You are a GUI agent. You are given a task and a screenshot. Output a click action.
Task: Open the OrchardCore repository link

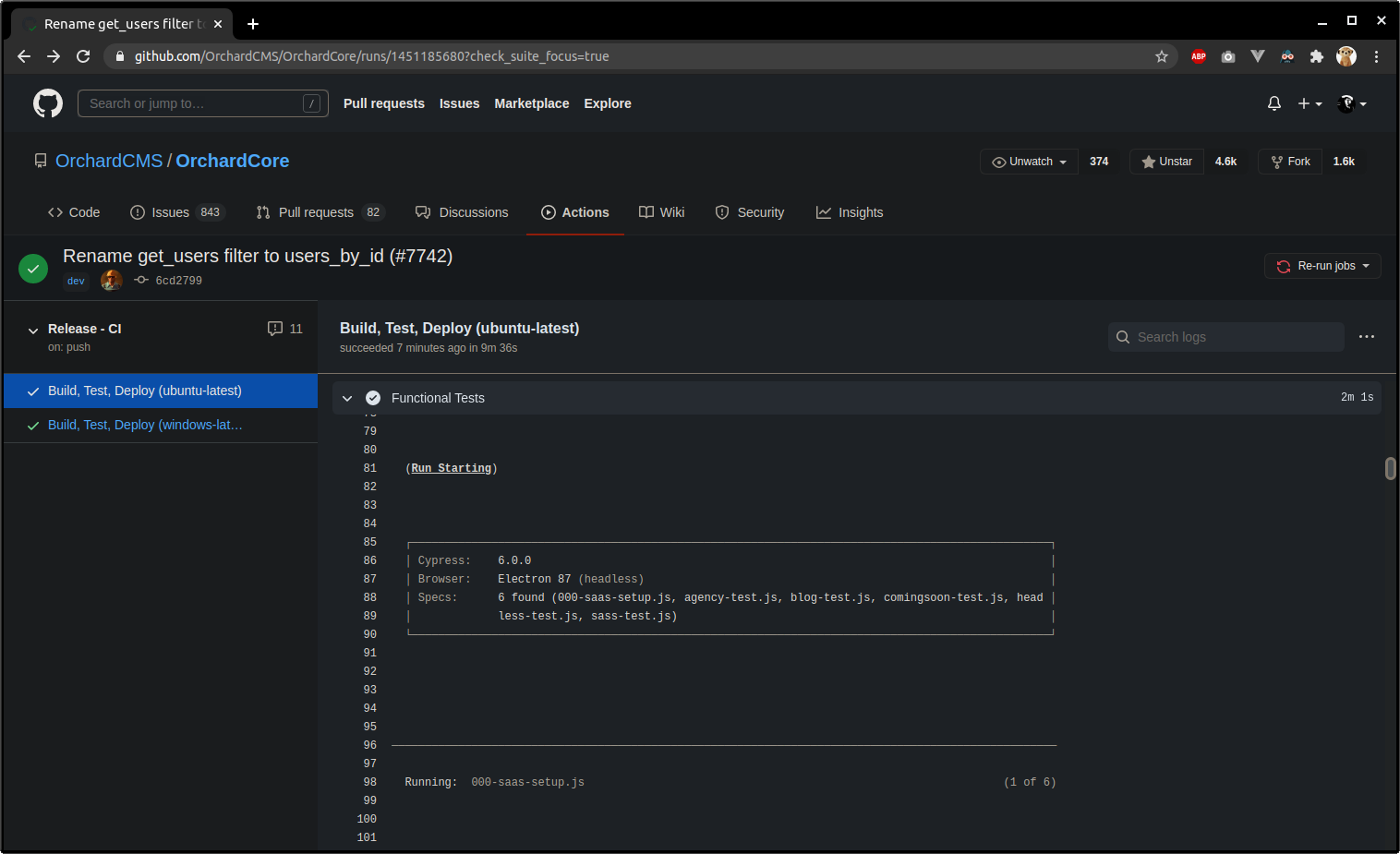point(232,161)
